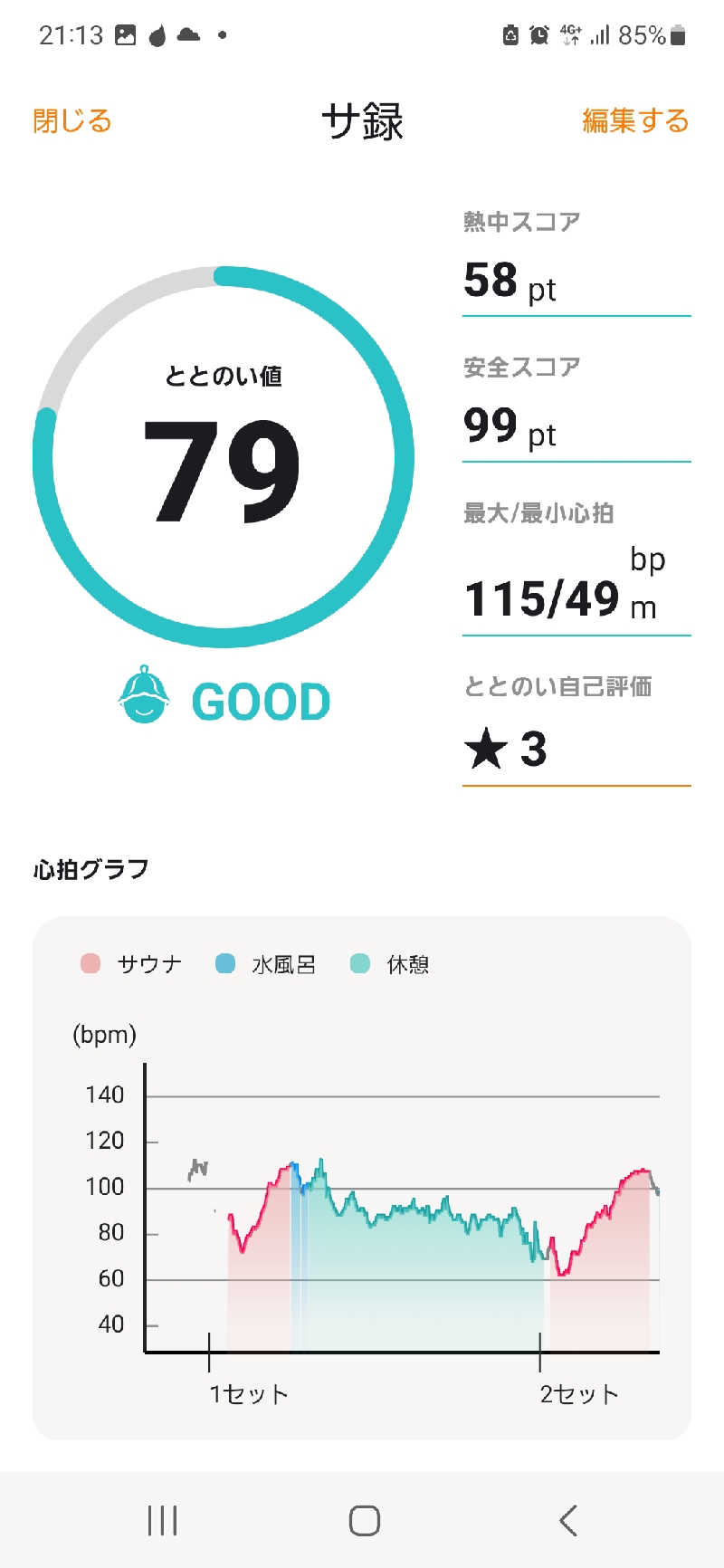This screenshot has height=1568, width=724.
Task: Tap 編集する to edit the record
Action: (x=635, y=120)
